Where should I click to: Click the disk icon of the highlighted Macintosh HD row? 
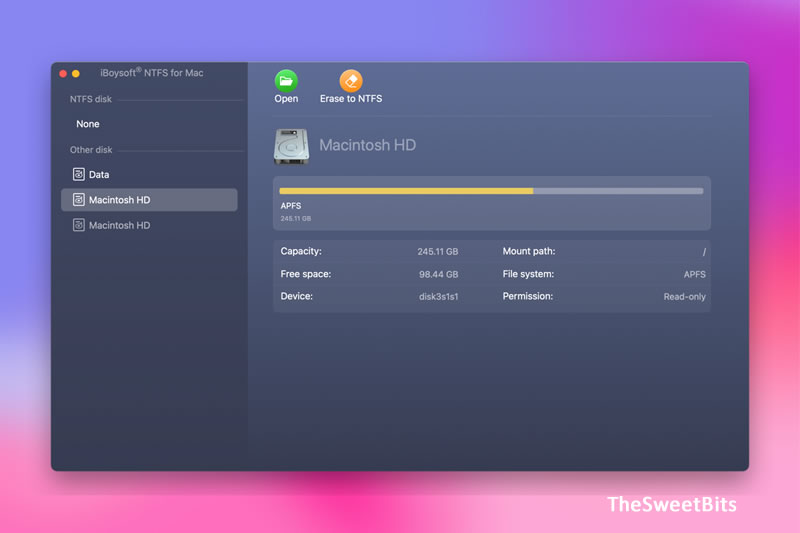79,199
